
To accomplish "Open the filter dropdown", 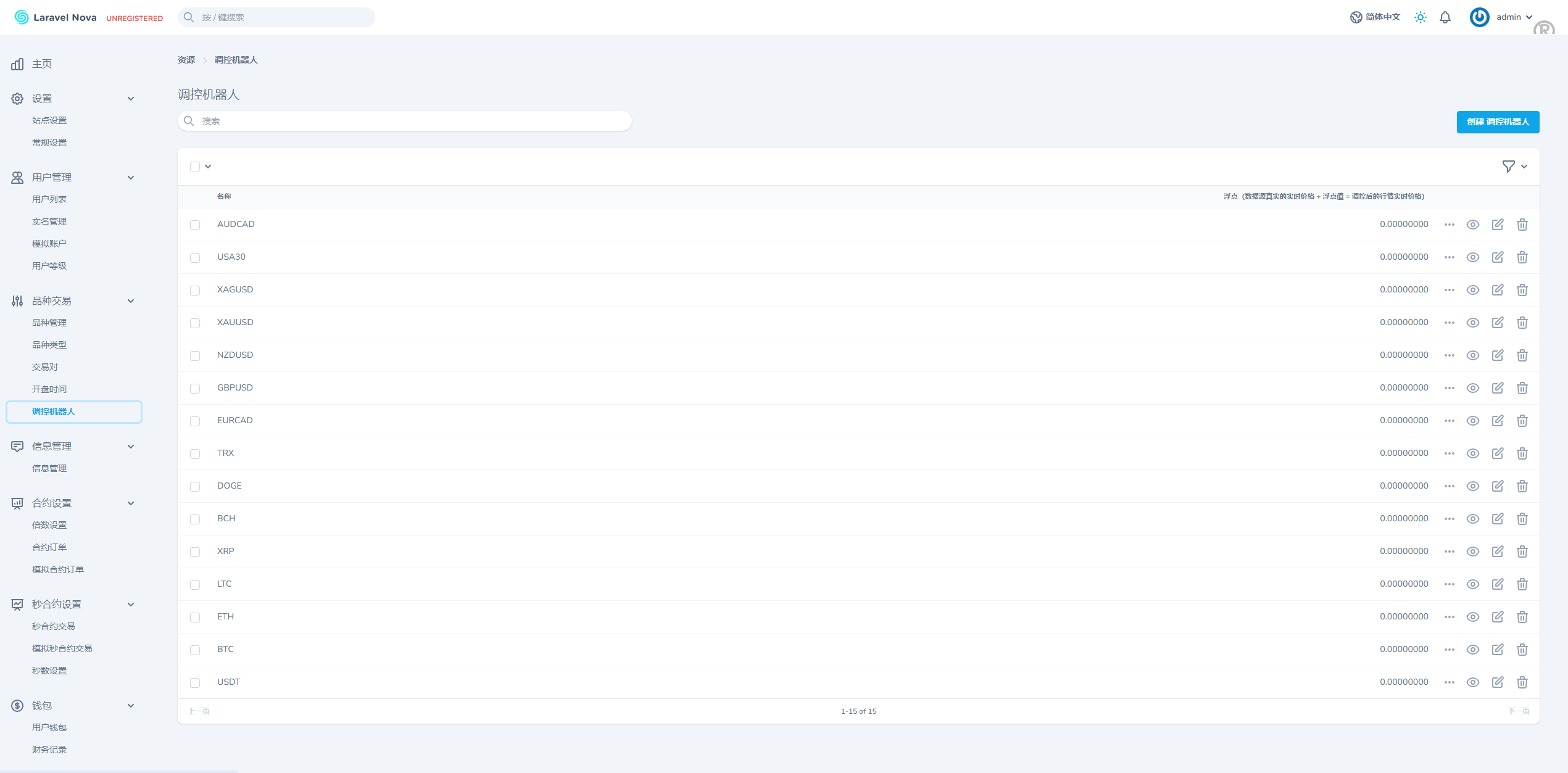I will pyautogui.click(x=1514, y=167).
